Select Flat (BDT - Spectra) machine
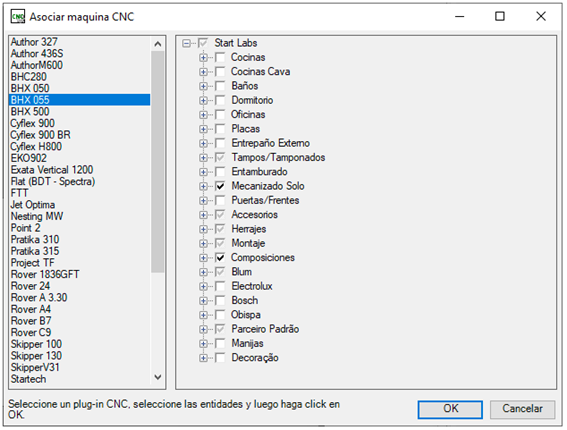The image size is (567, 430). 80,181
